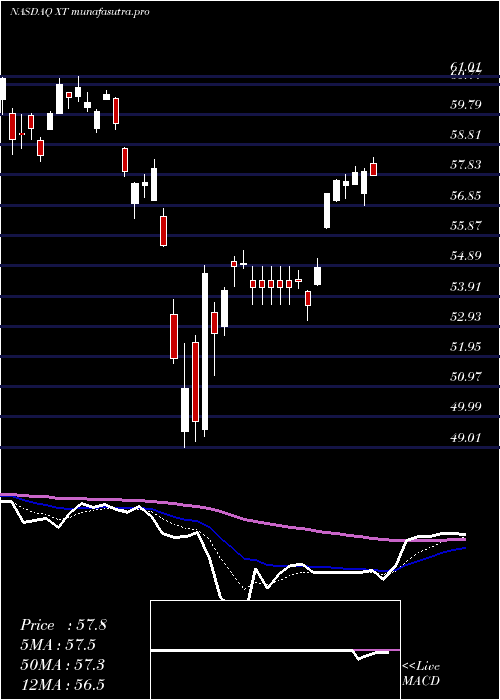Click the 49.01 price axis label

(466, 437)
